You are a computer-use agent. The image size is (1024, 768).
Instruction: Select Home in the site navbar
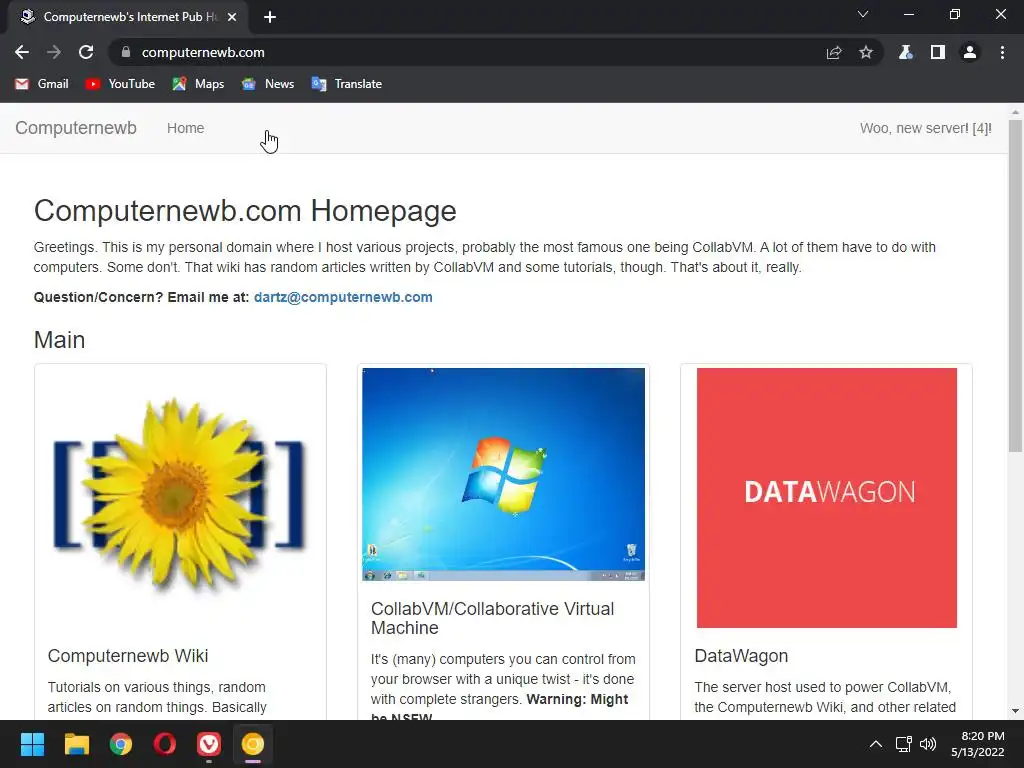click(x=185, y=128)
